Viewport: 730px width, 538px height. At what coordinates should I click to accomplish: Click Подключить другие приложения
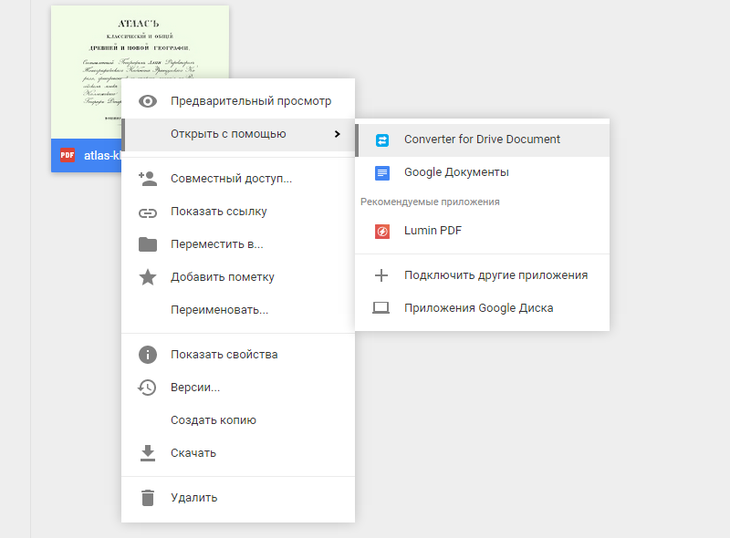(495, 275)
